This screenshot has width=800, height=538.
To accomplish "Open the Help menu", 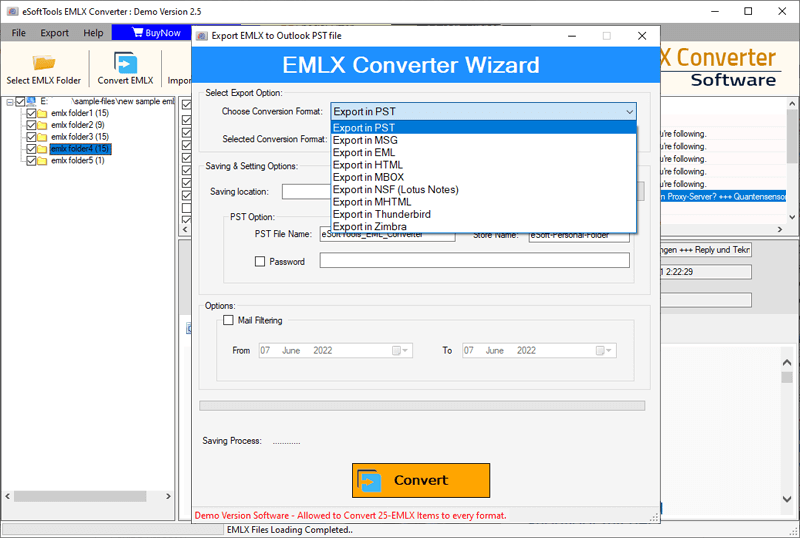I will point(93,33).
